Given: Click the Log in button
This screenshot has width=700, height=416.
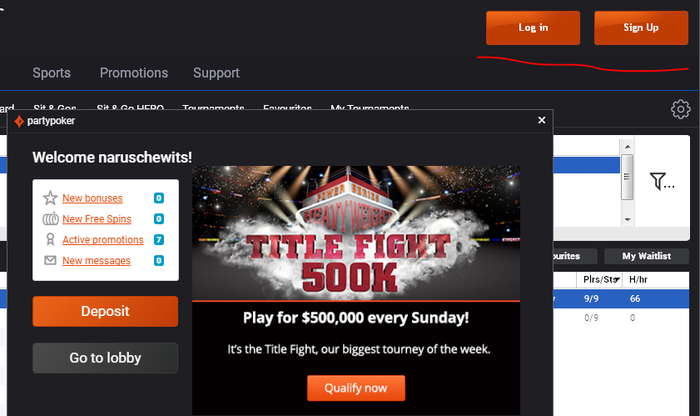Looking at the screenshot, I should [x=533, y=28].
